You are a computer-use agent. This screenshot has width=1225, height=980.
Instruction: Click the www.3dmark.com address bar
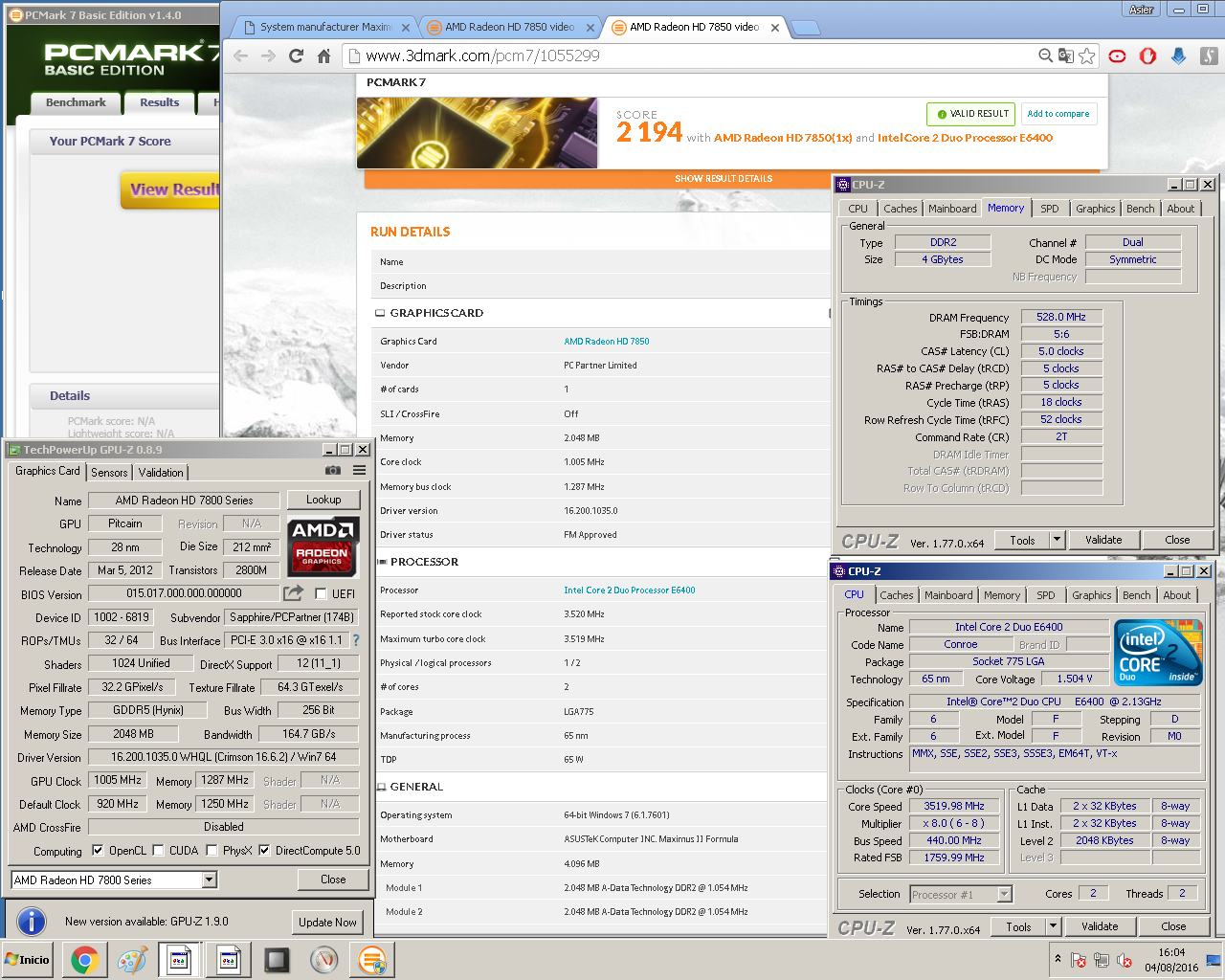click(x=689, y=56)
